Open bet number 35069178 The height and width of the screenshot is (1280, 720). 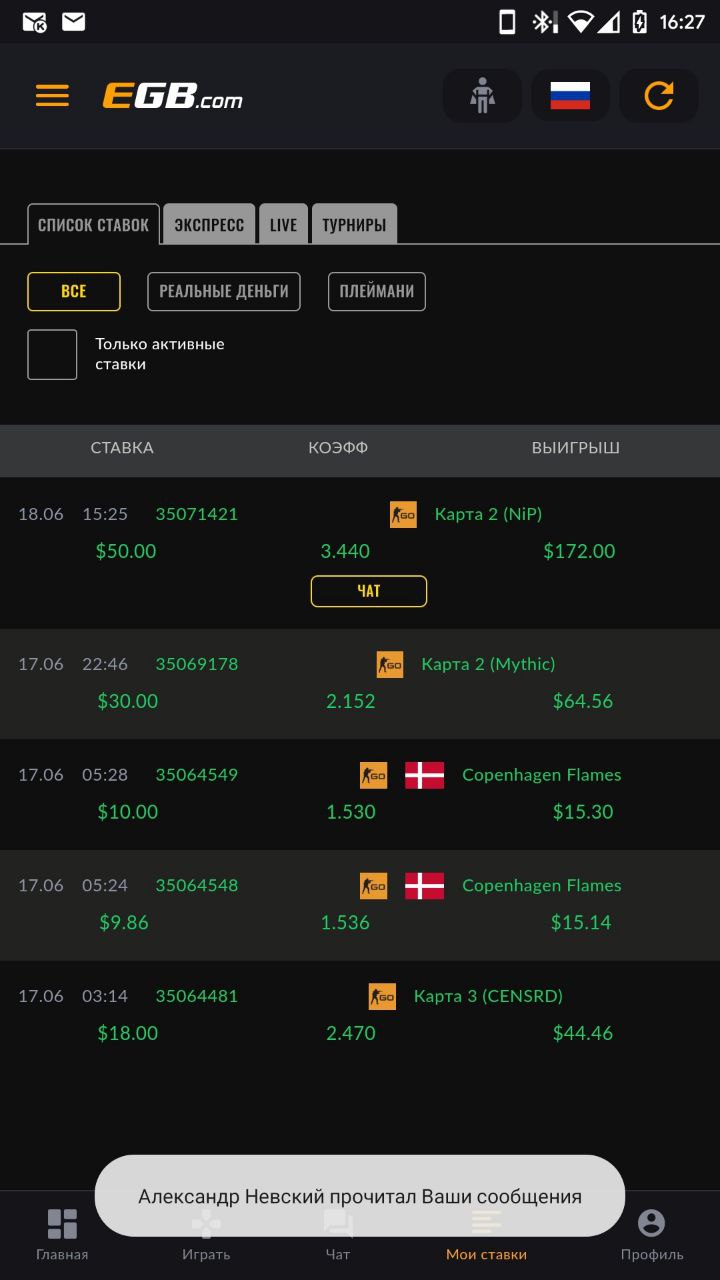point(197,664)
